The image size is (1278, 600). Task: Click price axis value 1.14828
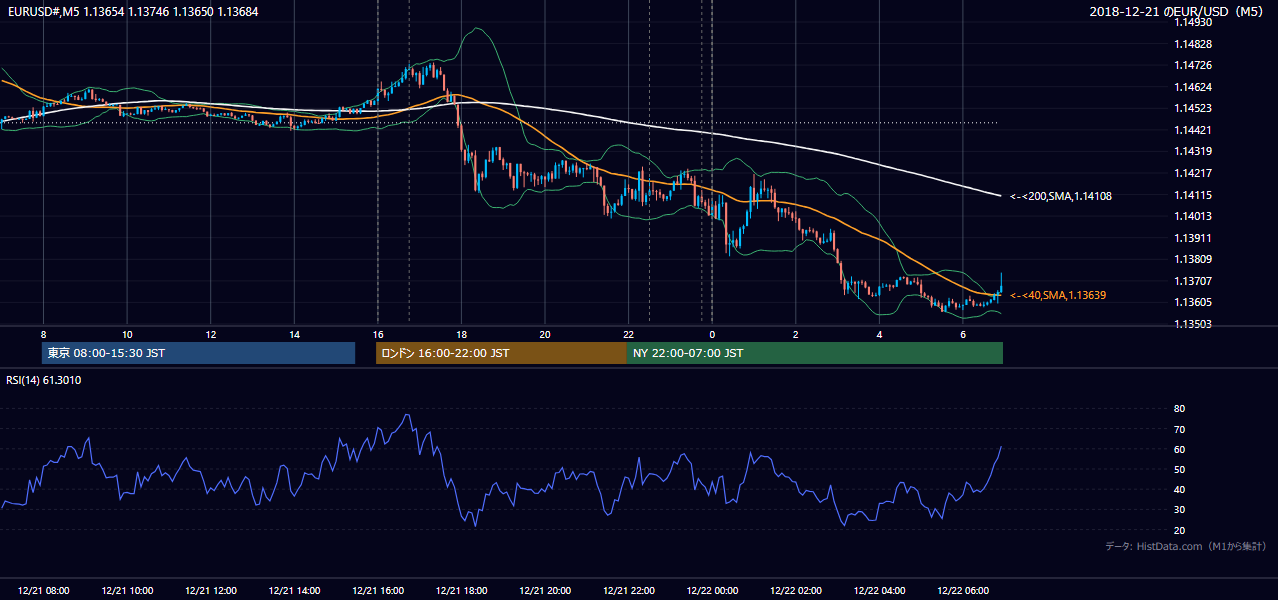pyautogui.click(x=1194, y=44)
